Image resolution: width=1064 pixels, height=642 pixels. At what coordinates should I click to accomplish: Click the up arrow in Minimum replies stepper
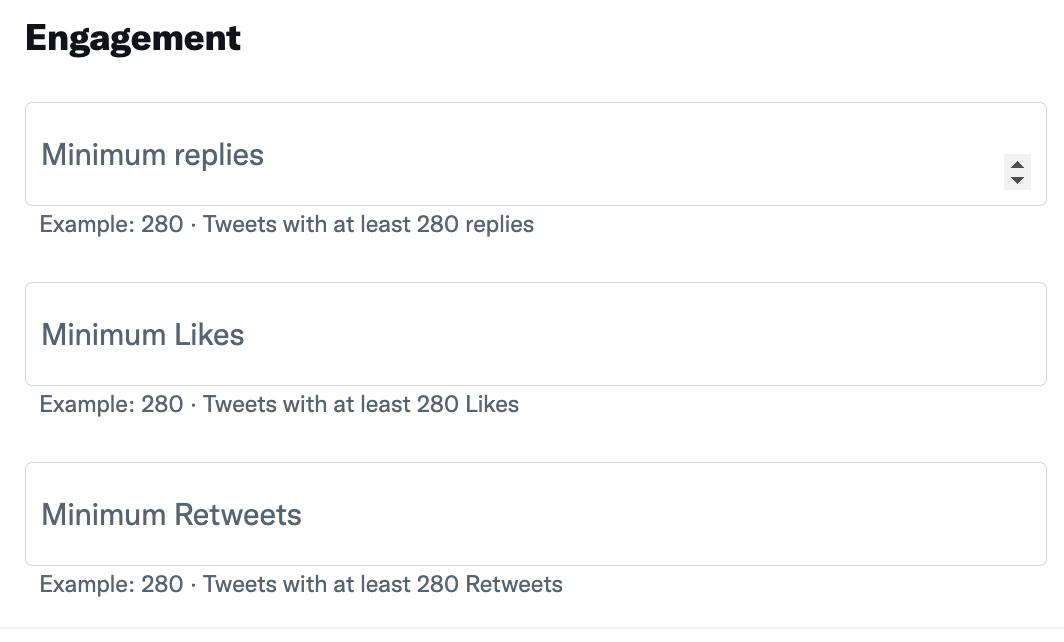[1017, 165]
